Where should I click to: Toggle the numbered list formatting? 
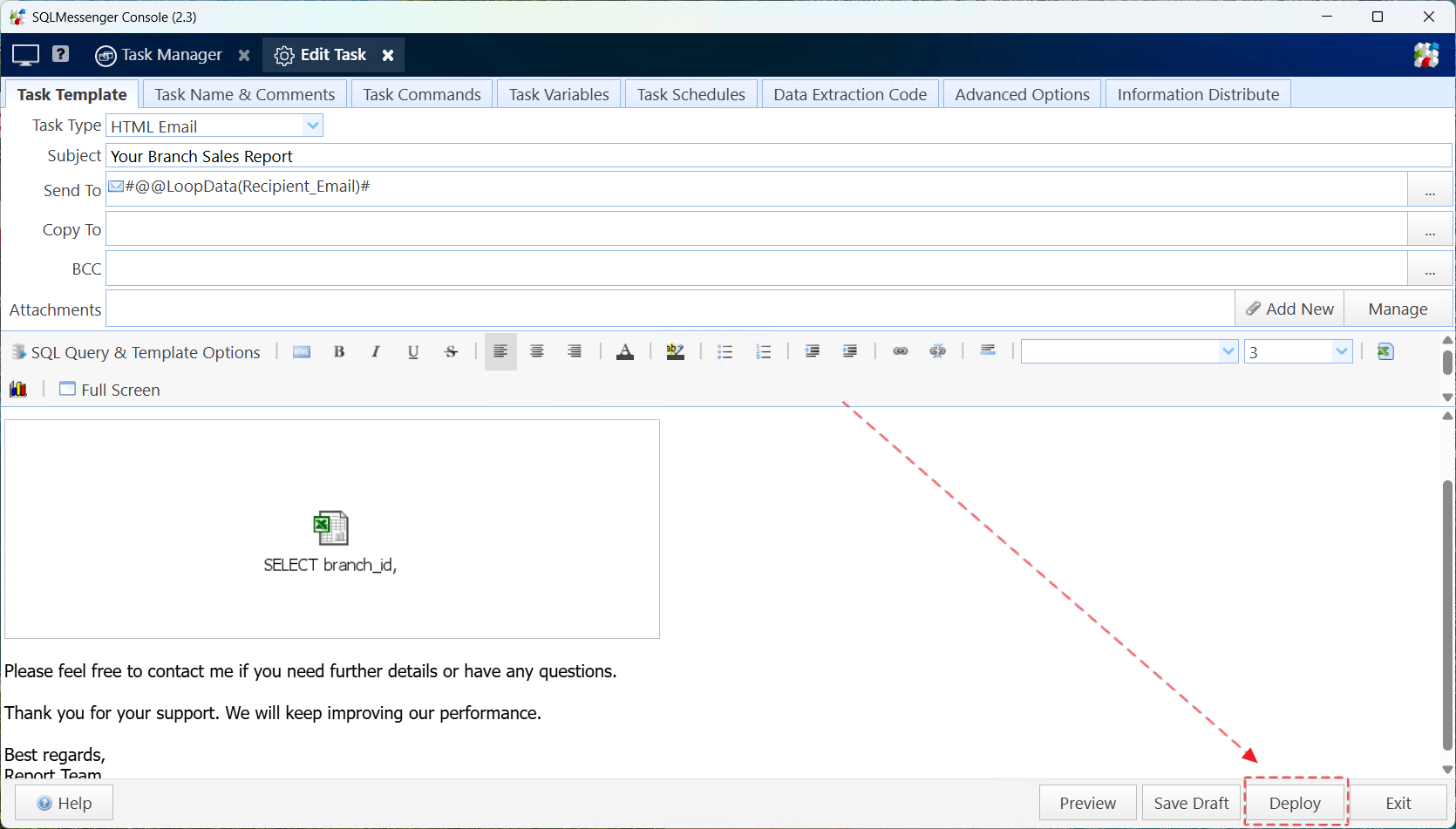765,351
